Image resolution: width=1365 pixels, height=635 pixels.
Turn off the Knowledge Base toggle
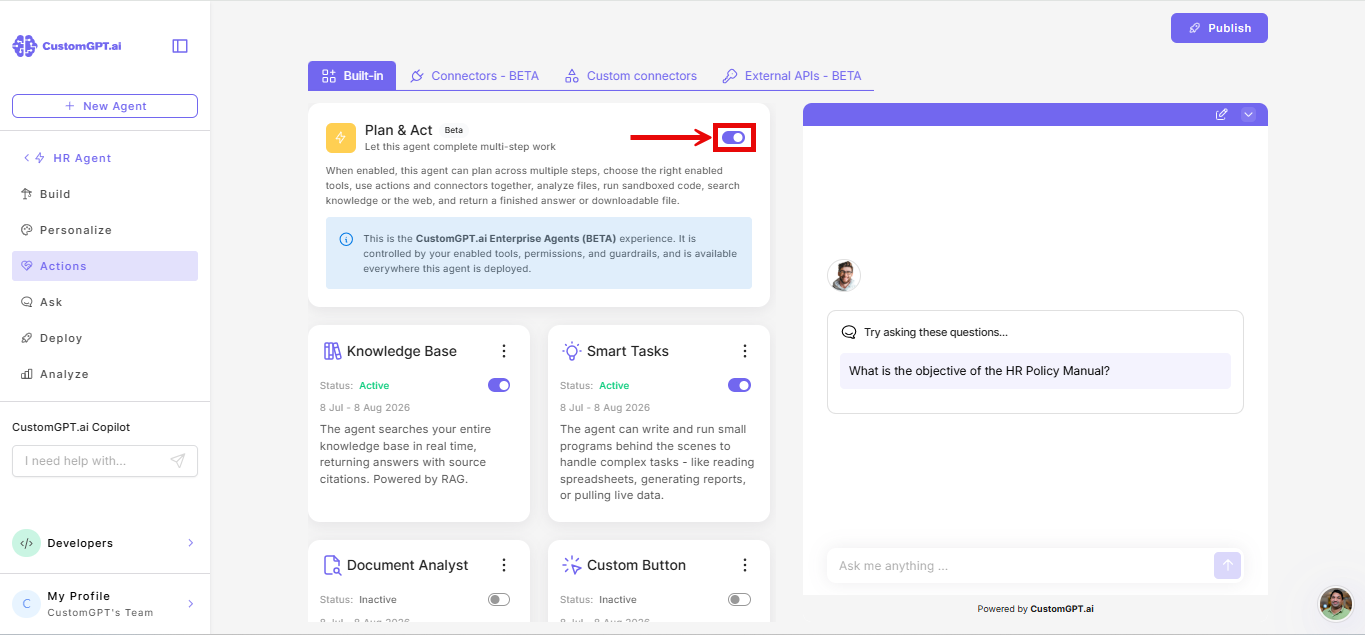(499, 385)
